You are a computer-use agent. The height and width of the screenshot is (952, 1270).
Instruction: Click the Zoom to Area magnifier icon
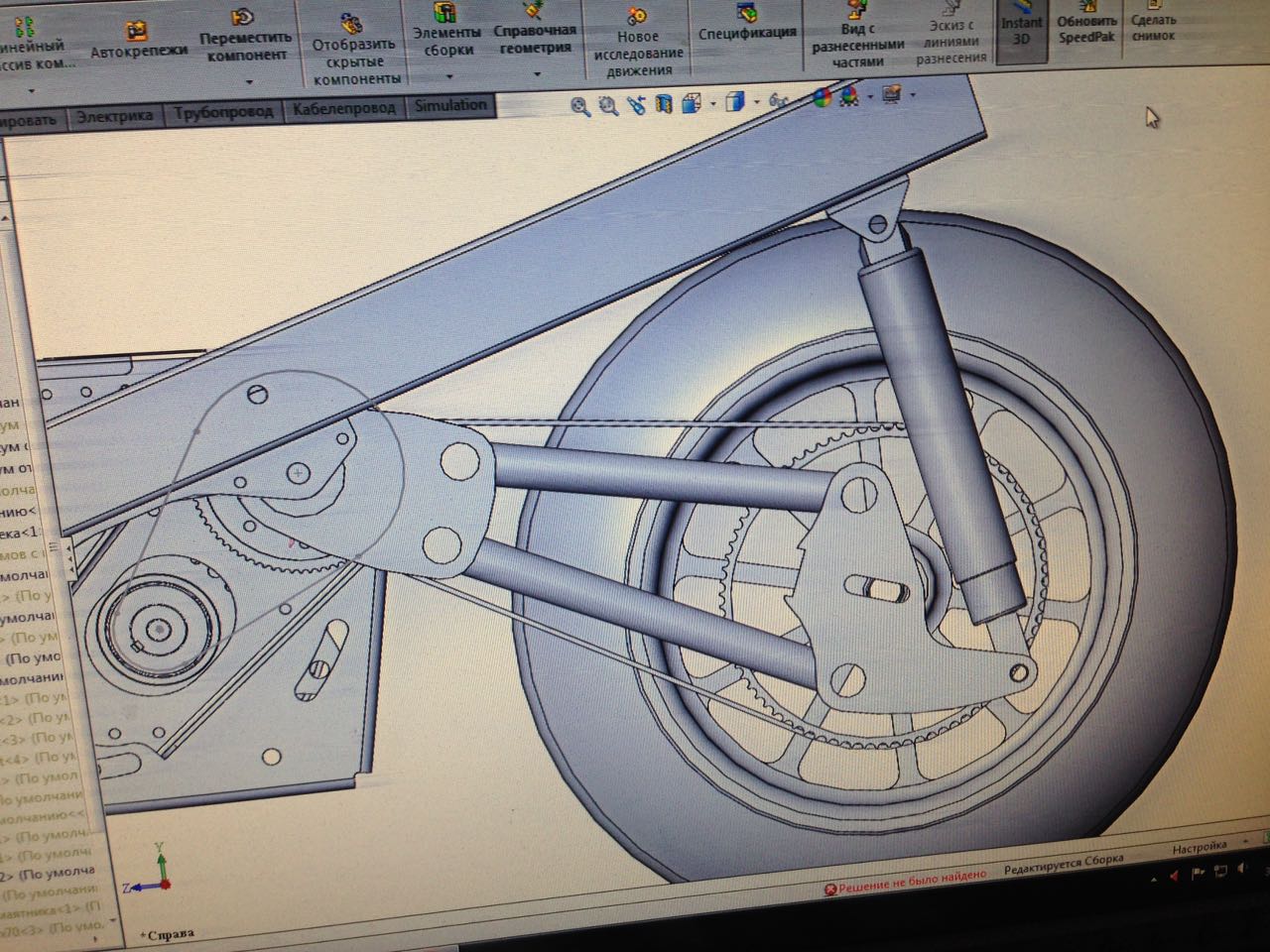608,105
